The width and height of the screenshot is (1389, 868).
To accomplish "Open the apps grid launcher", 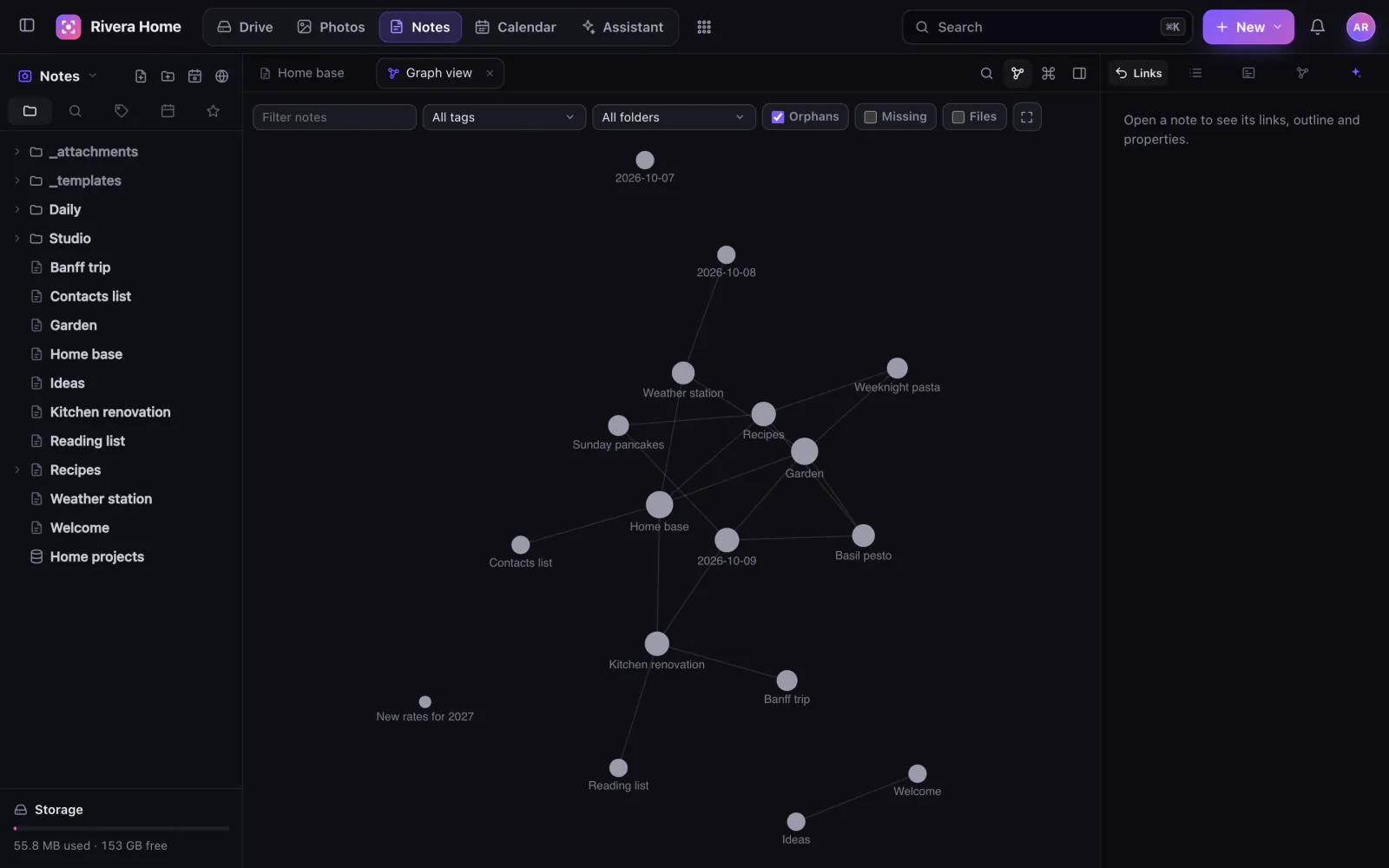I will tap(704, 28).
